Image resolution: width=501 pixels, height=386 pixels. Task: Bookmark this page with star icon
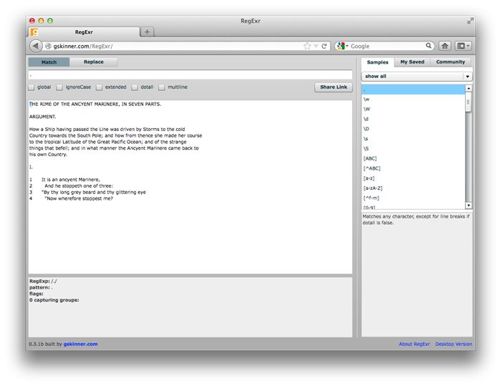(x=307, y=46)
